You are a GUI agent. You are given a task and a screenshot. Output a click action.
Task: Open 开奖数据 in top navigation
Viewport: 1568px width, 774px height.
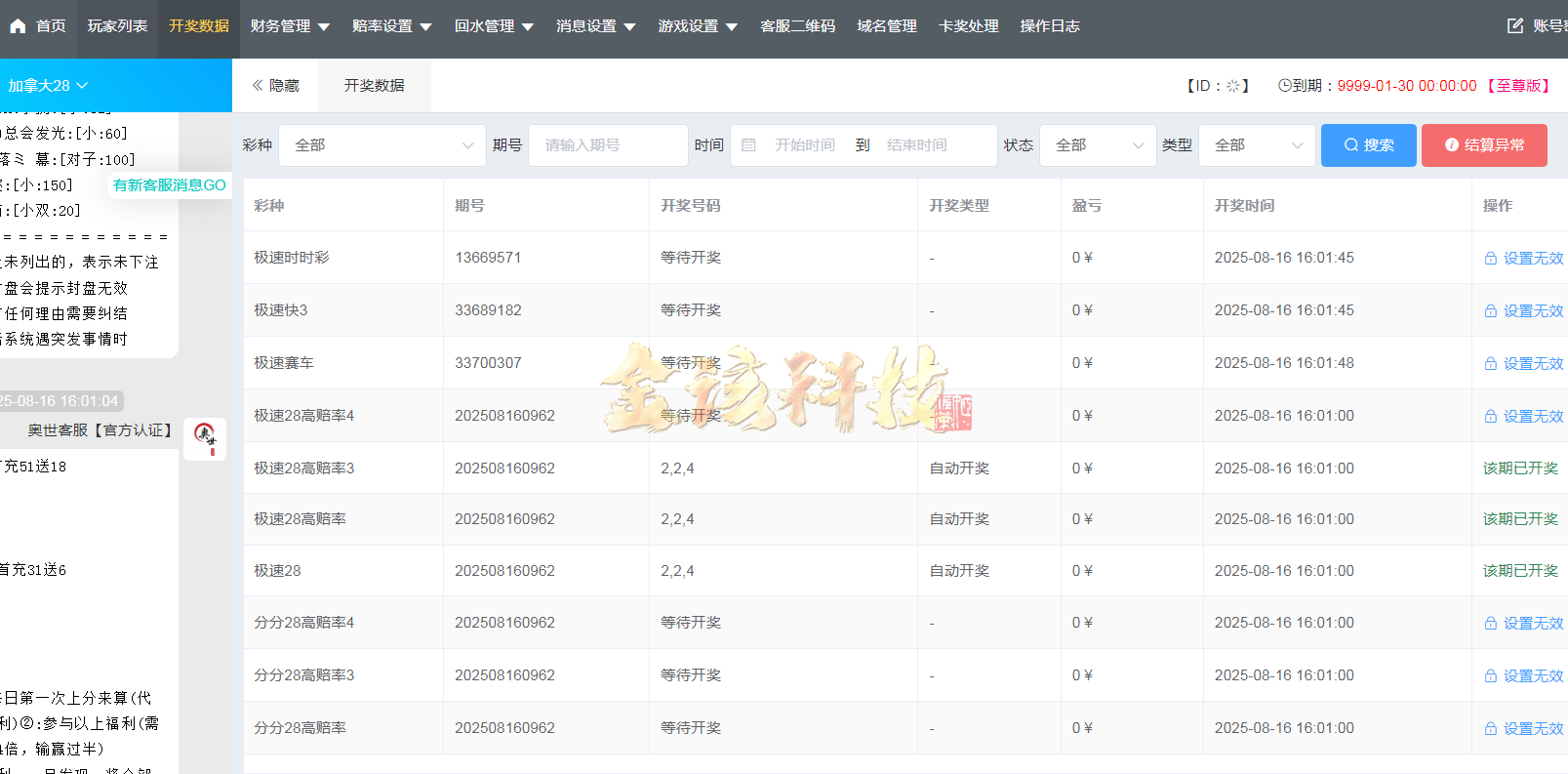click(x=199, y=26)
